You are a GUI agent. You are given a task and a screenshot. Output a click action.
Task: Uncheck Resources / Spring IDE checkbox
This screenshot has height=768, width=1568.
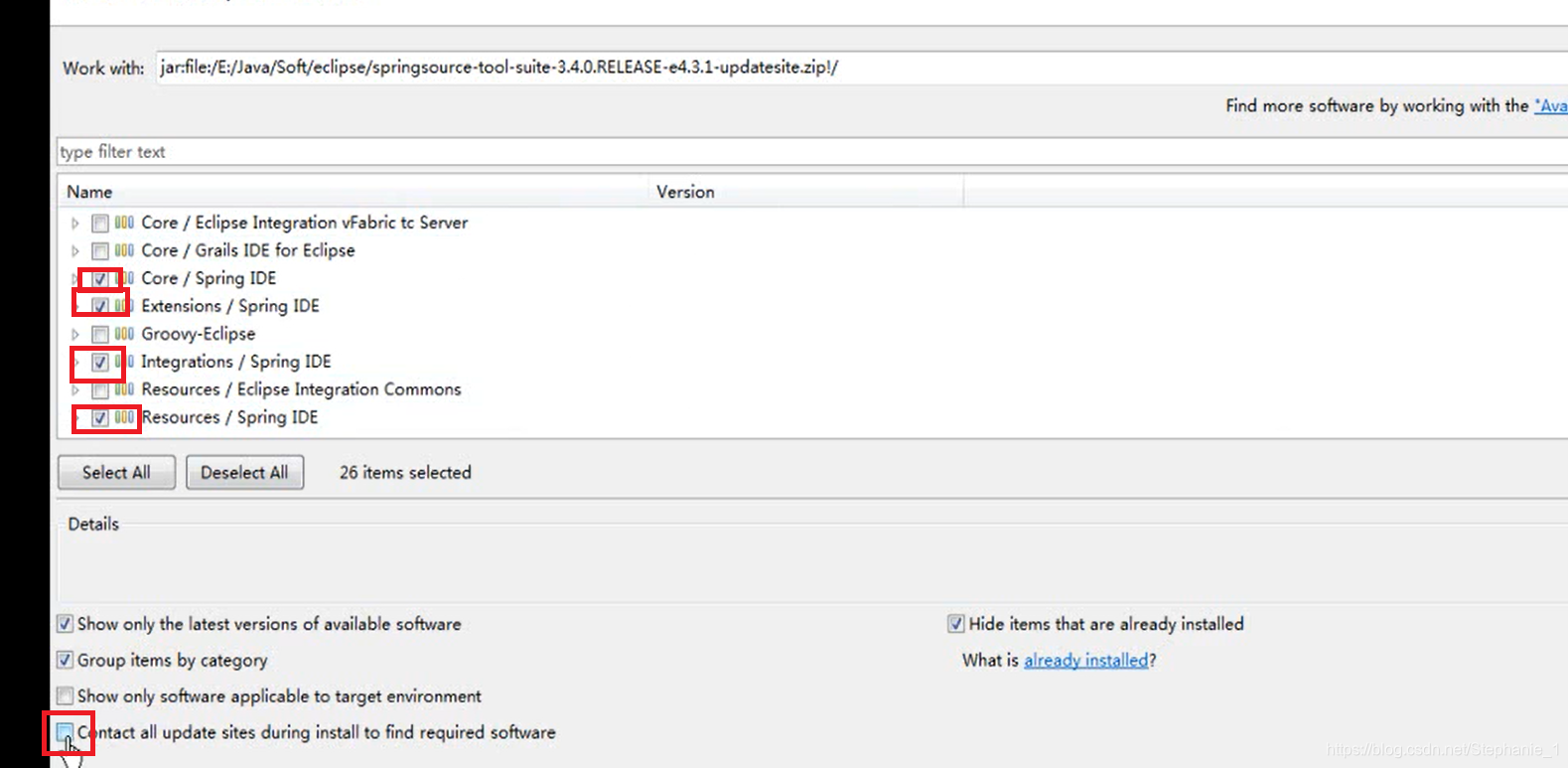click(x=100, y=418)
